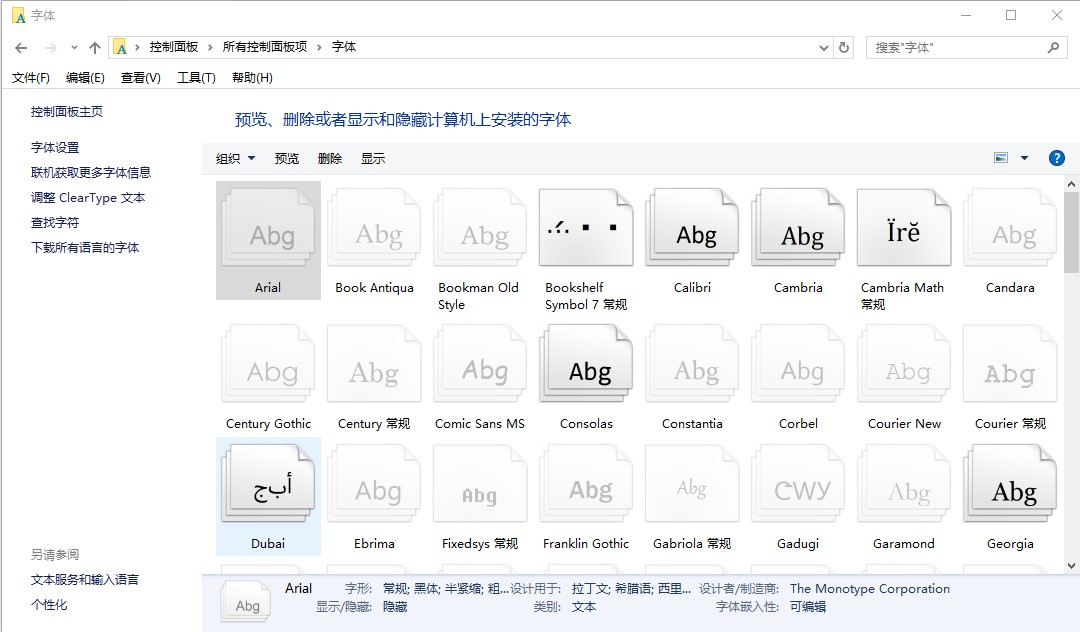Open the 工具(T) menu
This screenshot has height=632, width=1080.
coord(196,78)
